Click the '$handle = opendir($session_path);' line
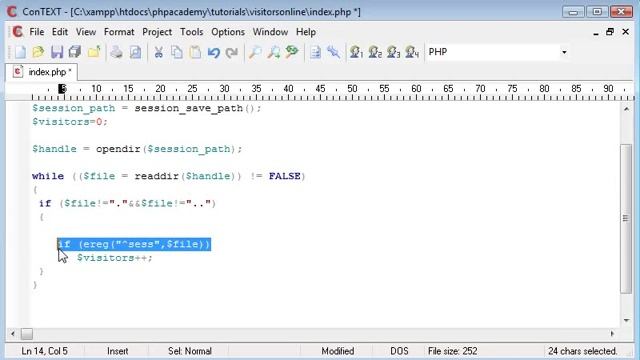Image resolution: width=640 pixels, height=360 pixels. coord(137,149)
